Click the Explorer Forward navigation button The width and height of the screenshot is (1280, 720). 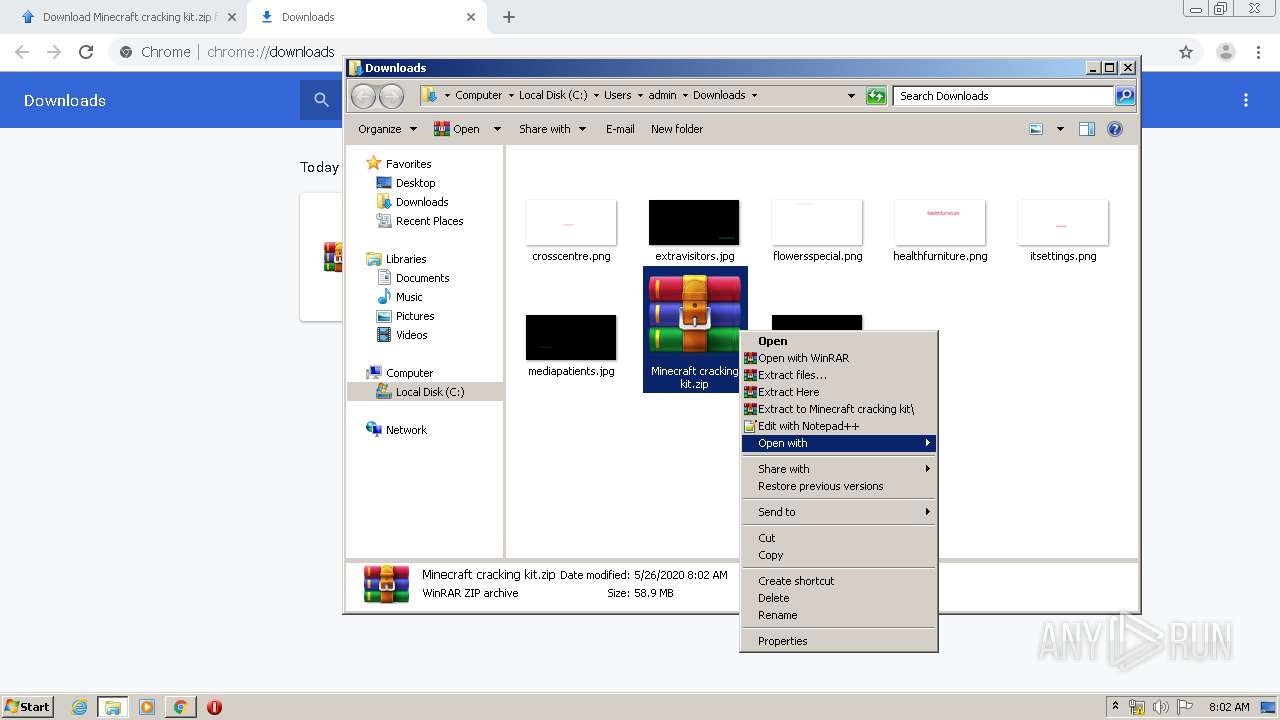[x=391, y=96]
